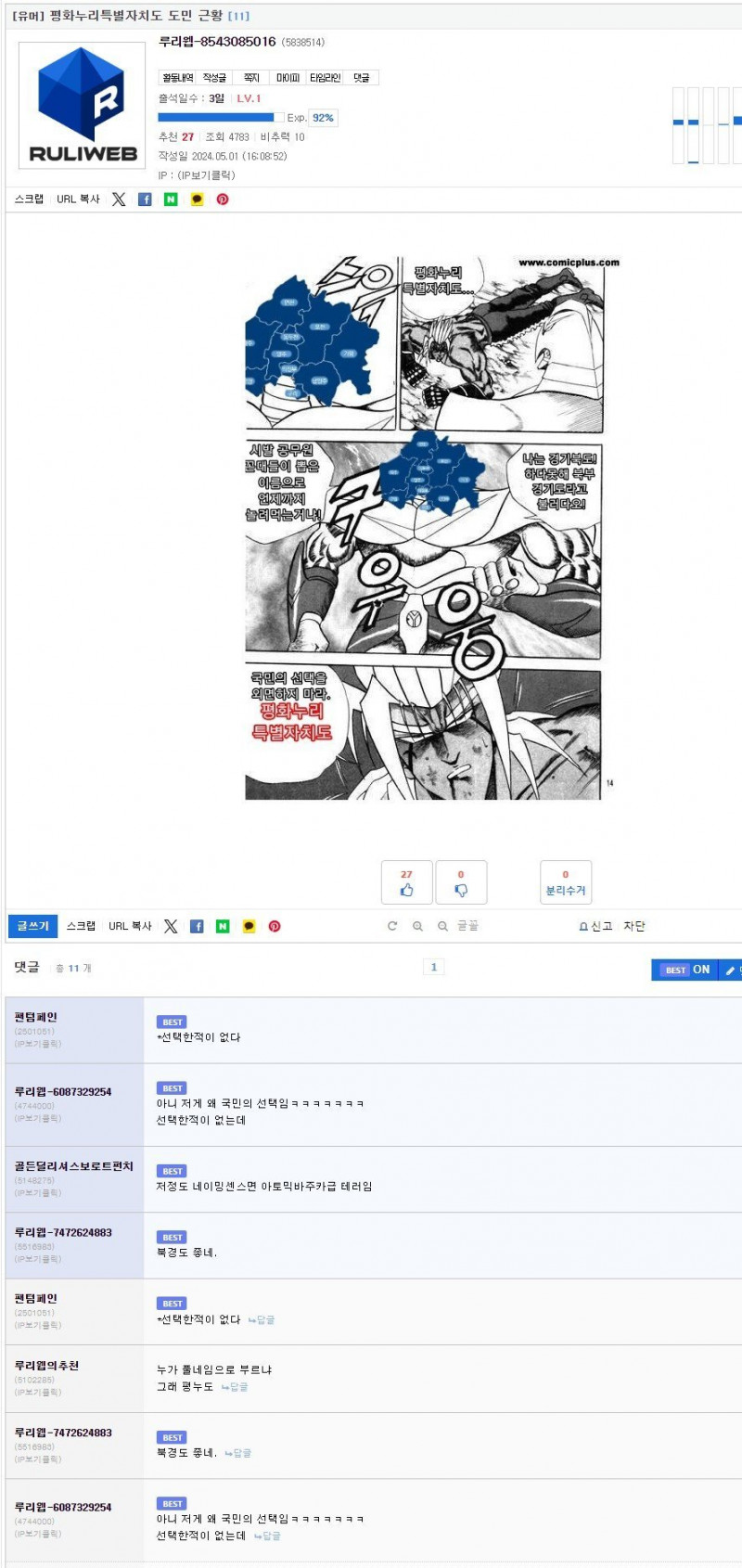
Task: Share to Pinterest from the bar beside 글쓰기
Action: click(x=275, y=926)
